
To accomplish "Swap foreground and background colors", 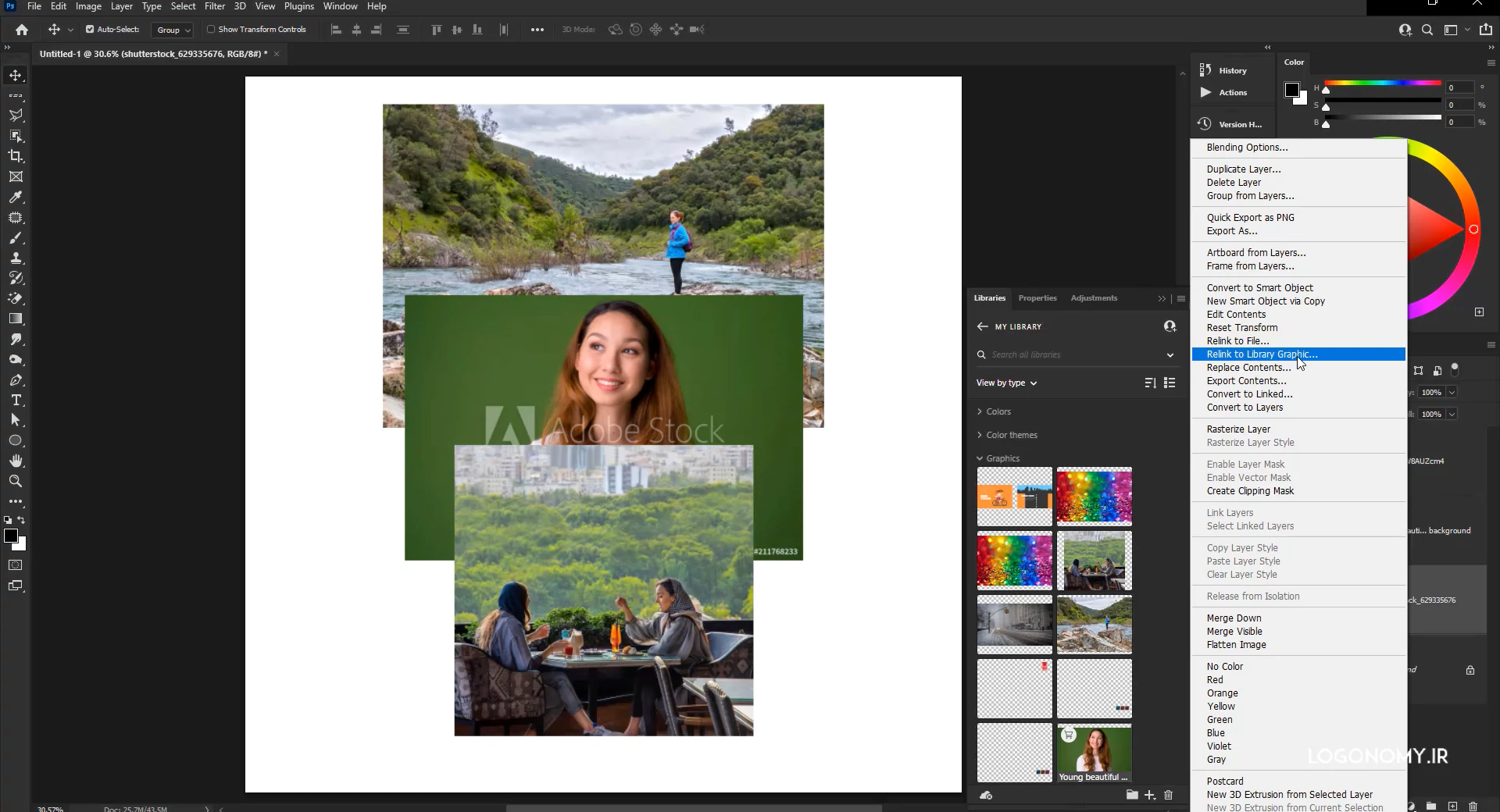I will tap(21, 520).
